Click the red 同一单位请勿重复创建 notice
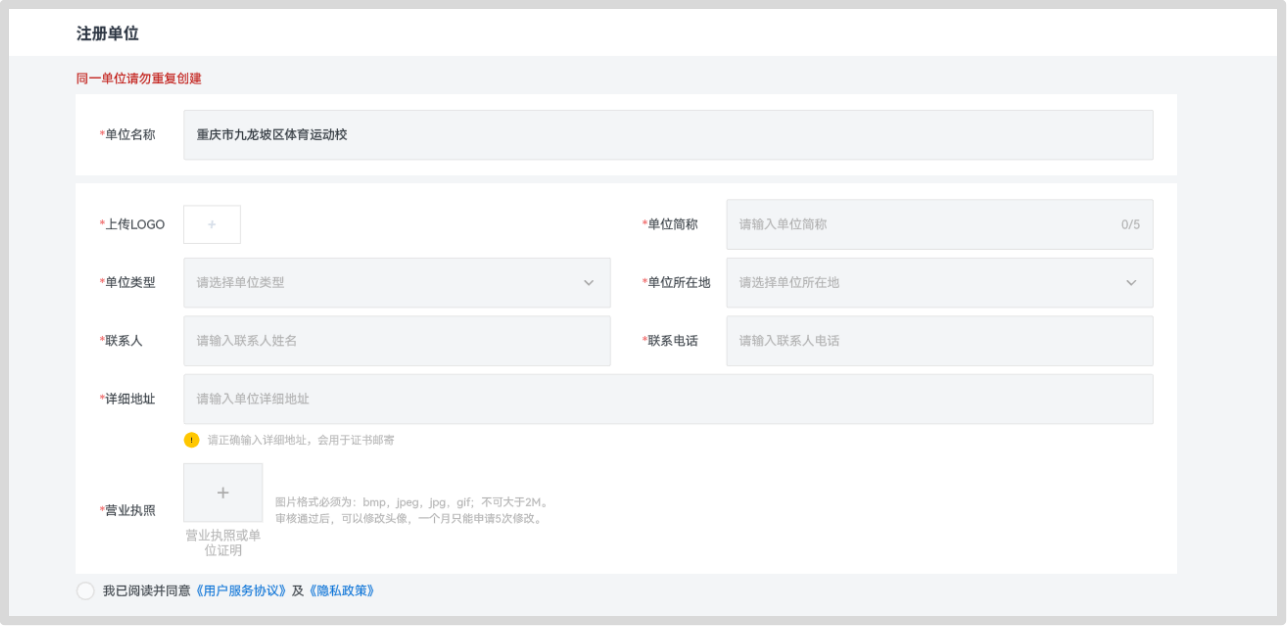Screen dimensions: 1287x626 tap(139, 78)
